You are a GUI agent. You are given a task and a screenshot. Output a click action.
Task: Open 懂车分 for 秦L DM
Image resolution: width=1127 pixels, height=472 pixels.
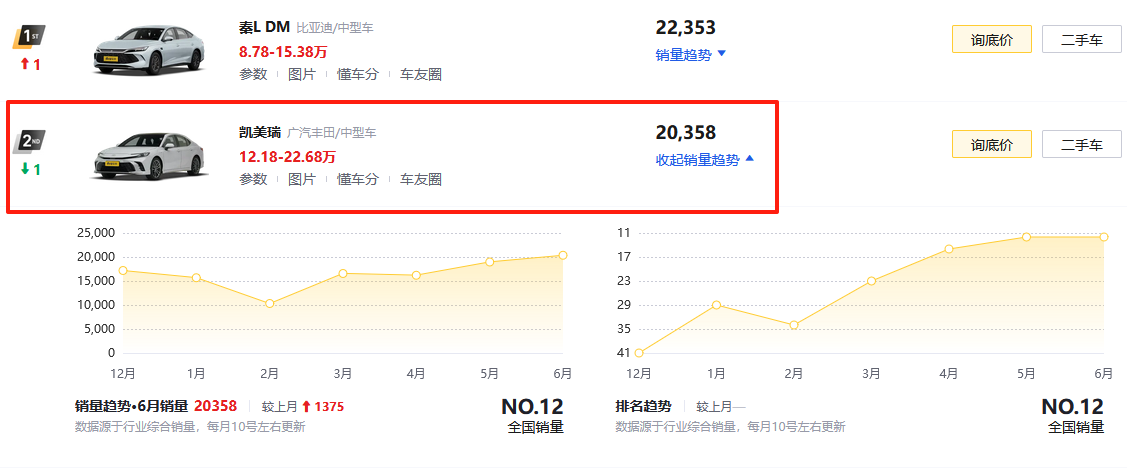click(x=357, y=74)
